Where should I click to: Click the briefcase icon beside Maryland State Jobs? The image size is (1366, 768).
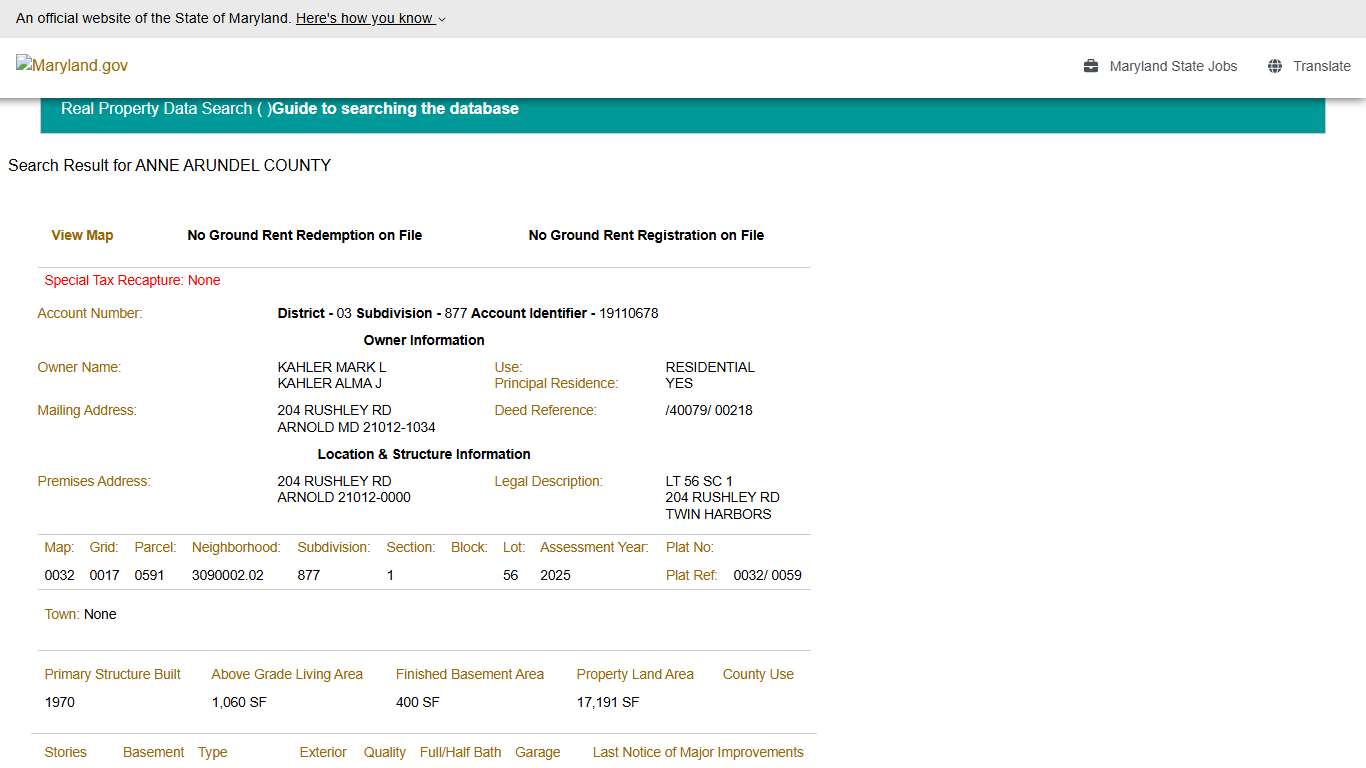tap(1091, 66)
